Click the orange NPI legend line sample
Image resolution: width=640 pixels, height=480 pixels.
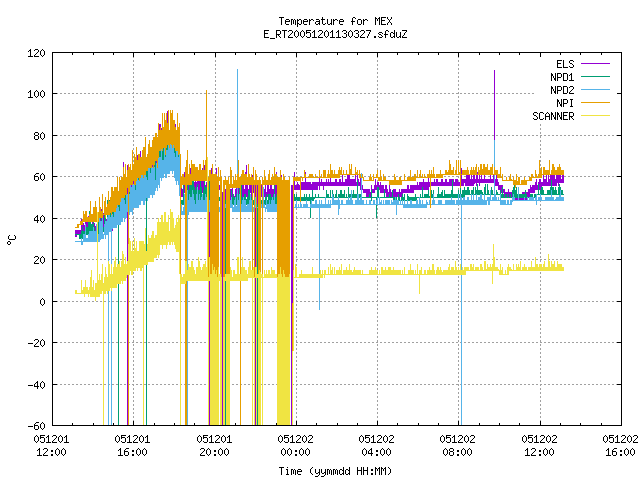595,103
